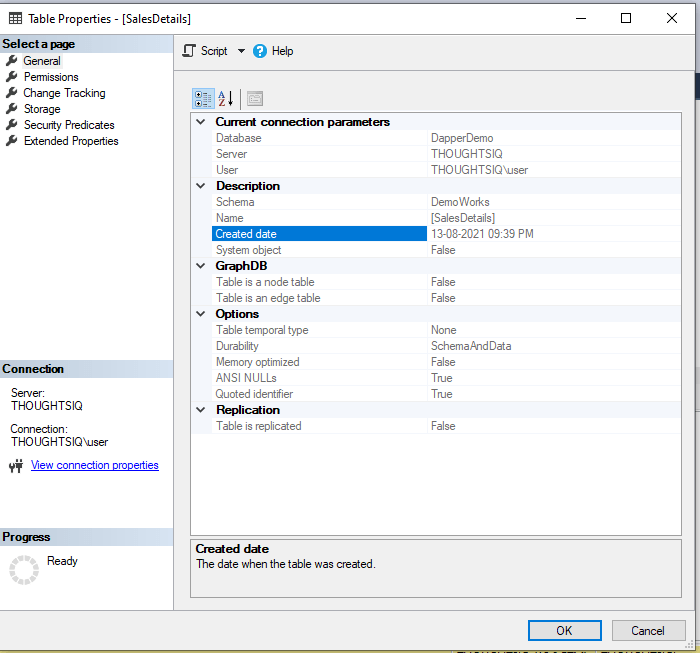Click the Alphabetical sort icon
Viewport: 700px width, 653px height.
pyautogui.click(x=226, y=98)
